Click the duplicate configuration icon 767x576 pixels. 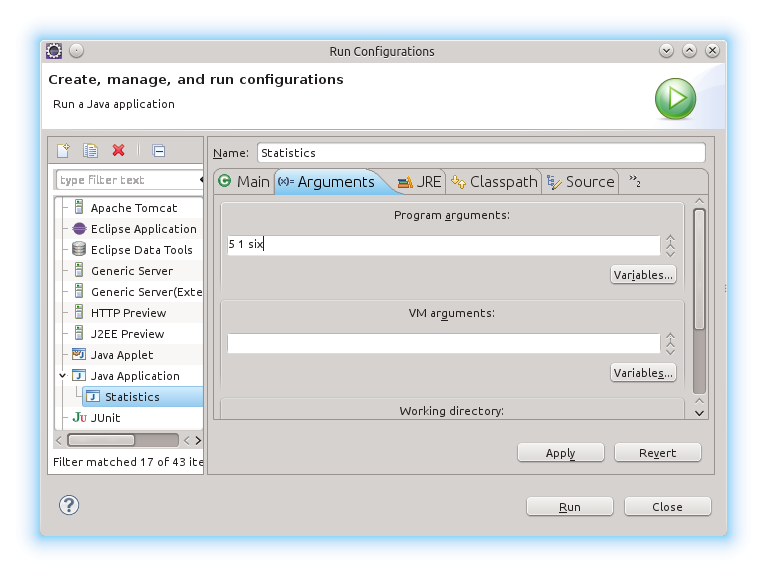[90, 151]
